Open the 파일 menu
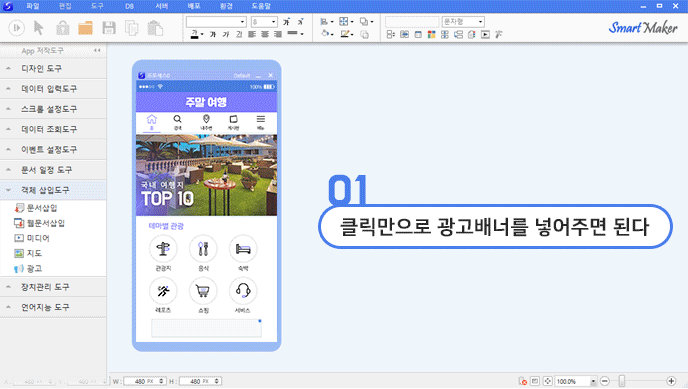 coord(32,6)
